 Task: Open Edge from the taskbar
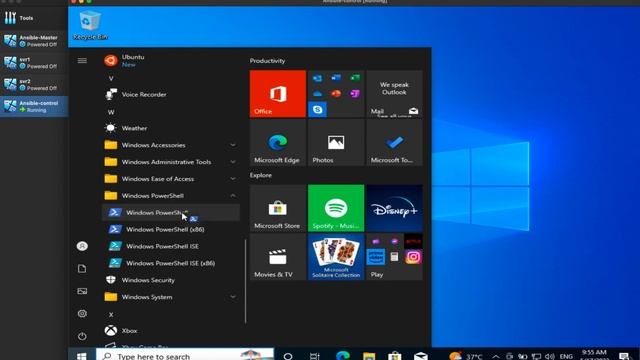(x=342, y=356)
